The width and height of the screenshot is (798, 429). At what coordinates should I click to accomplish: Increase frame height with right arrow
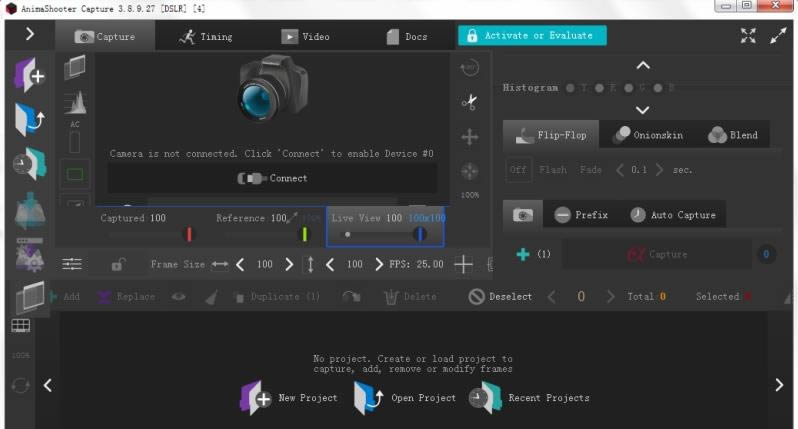click(x=379, y=264)
